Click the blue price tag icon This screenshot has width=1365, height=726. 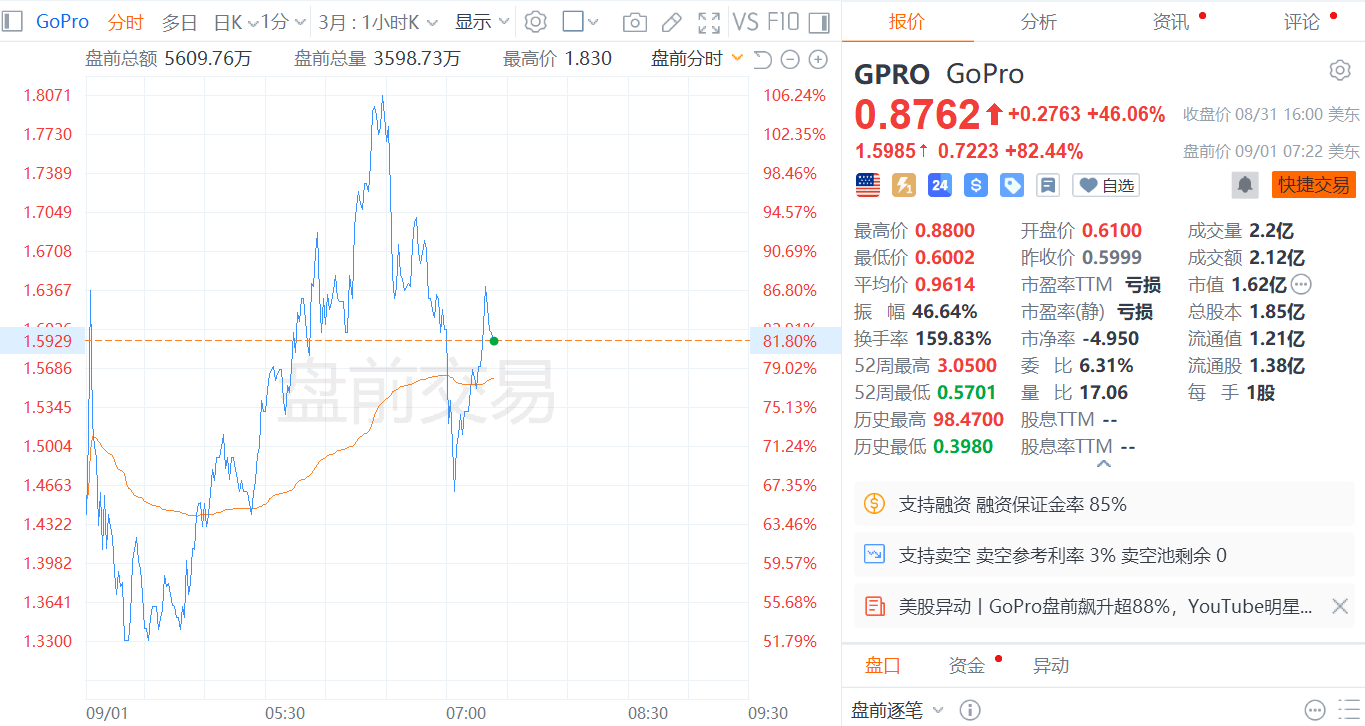(1012, 185)
